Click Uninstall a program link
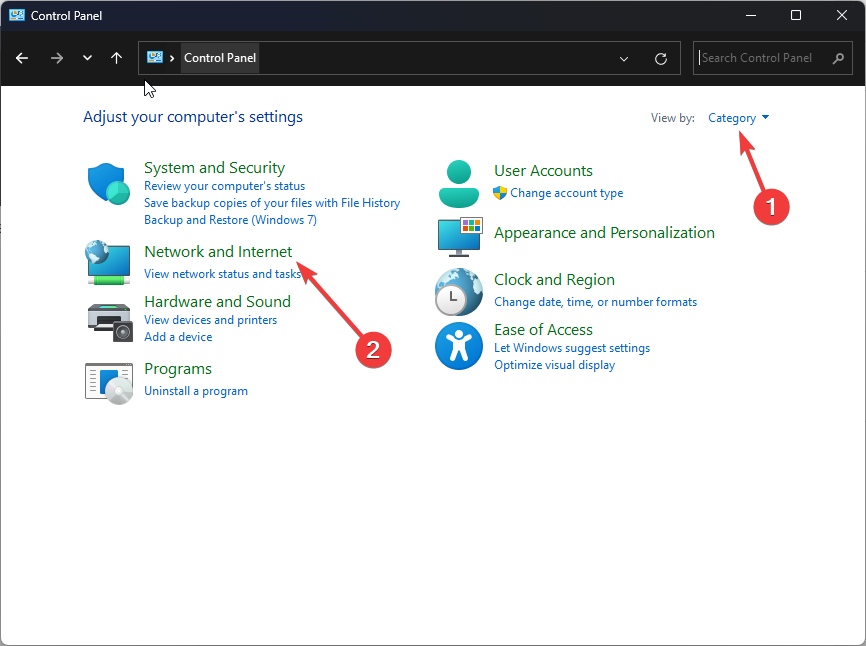The image size is (866, 646). tap(196, 391)
